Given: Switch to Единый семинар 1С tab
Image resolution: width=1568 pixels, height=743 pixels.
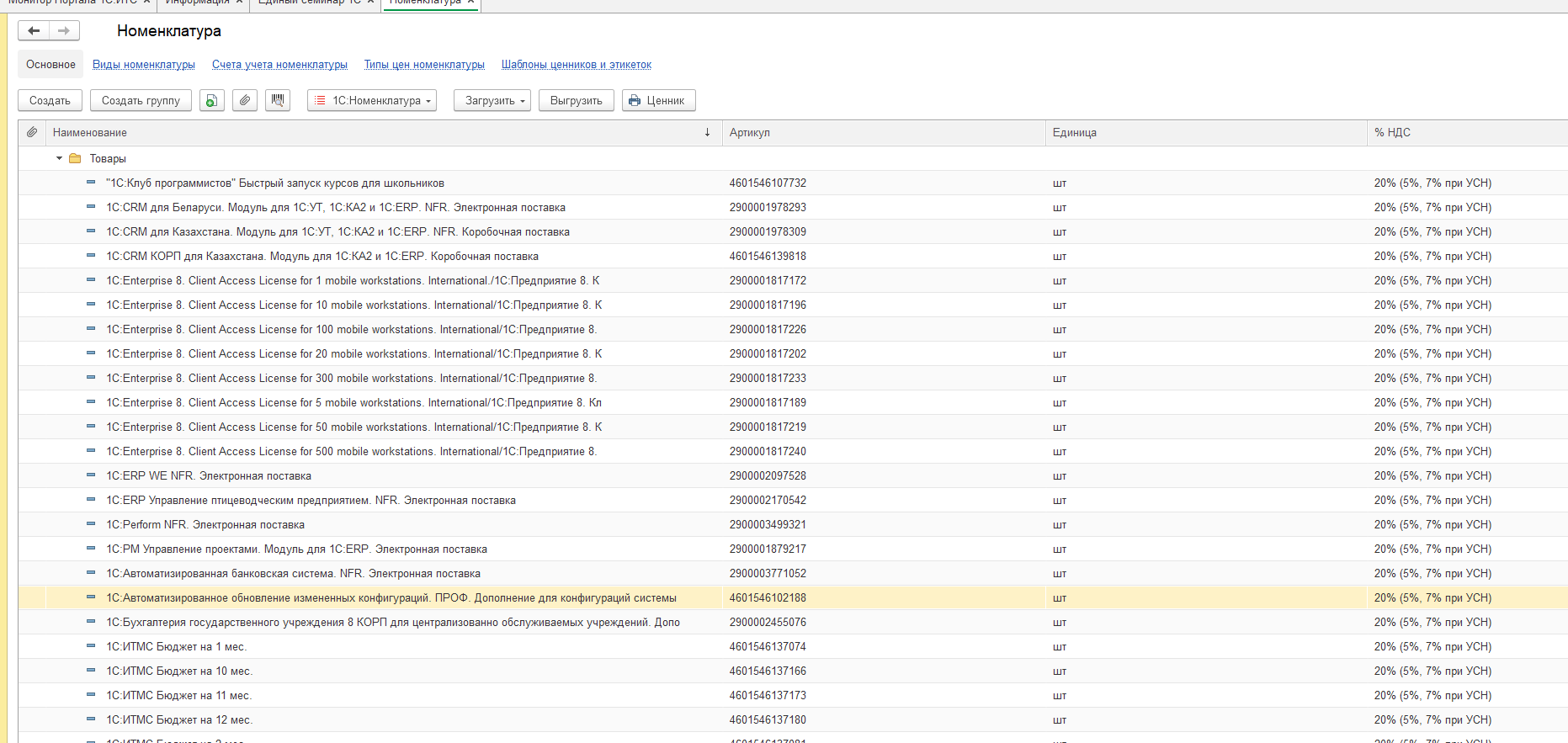Looking at the screenshot, I should pos(309,3).
